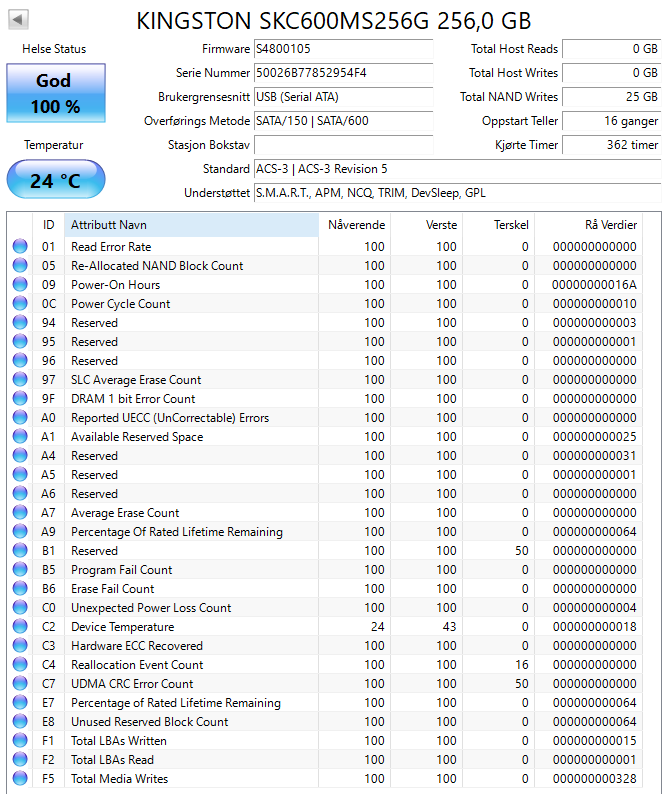Click the Serie Nummer field
The image size is (667, 794).
[x=343, y=73]
